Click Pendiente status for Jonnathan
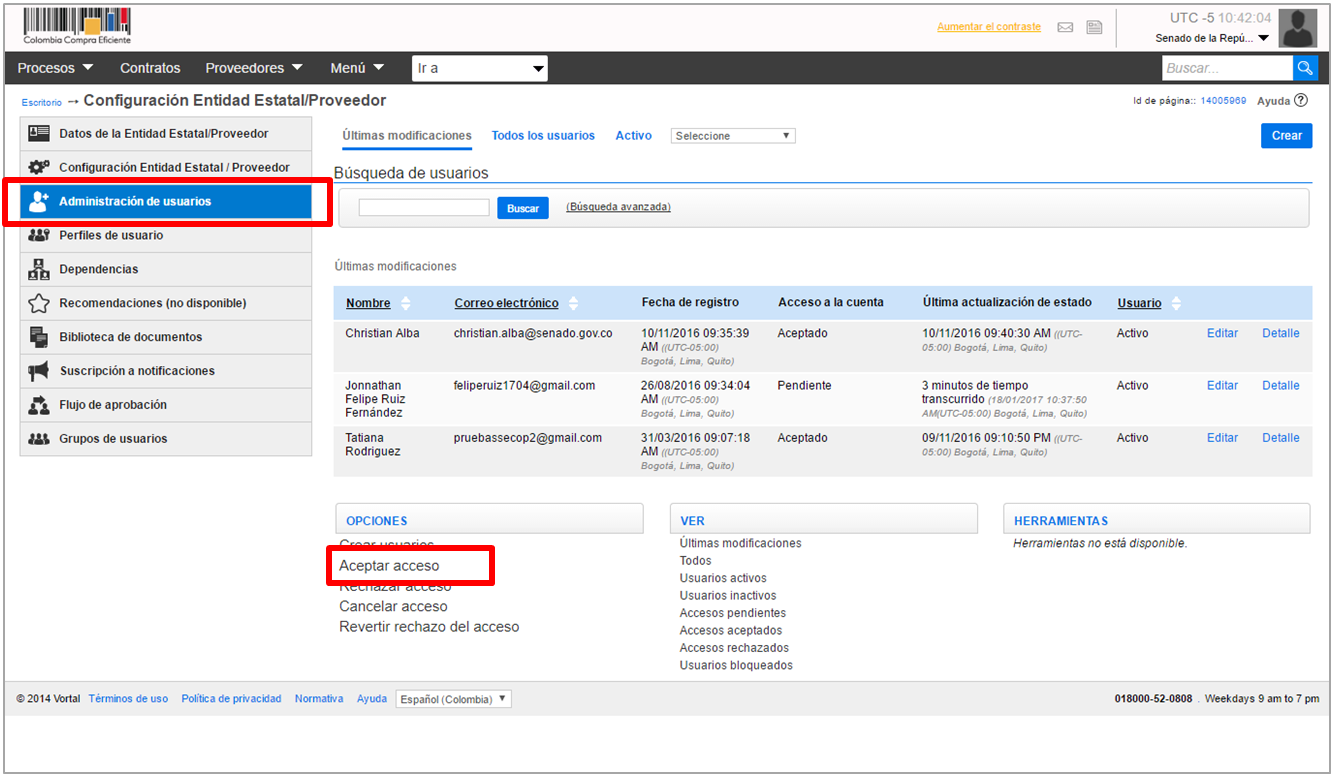Screen dimensions: 1333x776 pos(804,385)
